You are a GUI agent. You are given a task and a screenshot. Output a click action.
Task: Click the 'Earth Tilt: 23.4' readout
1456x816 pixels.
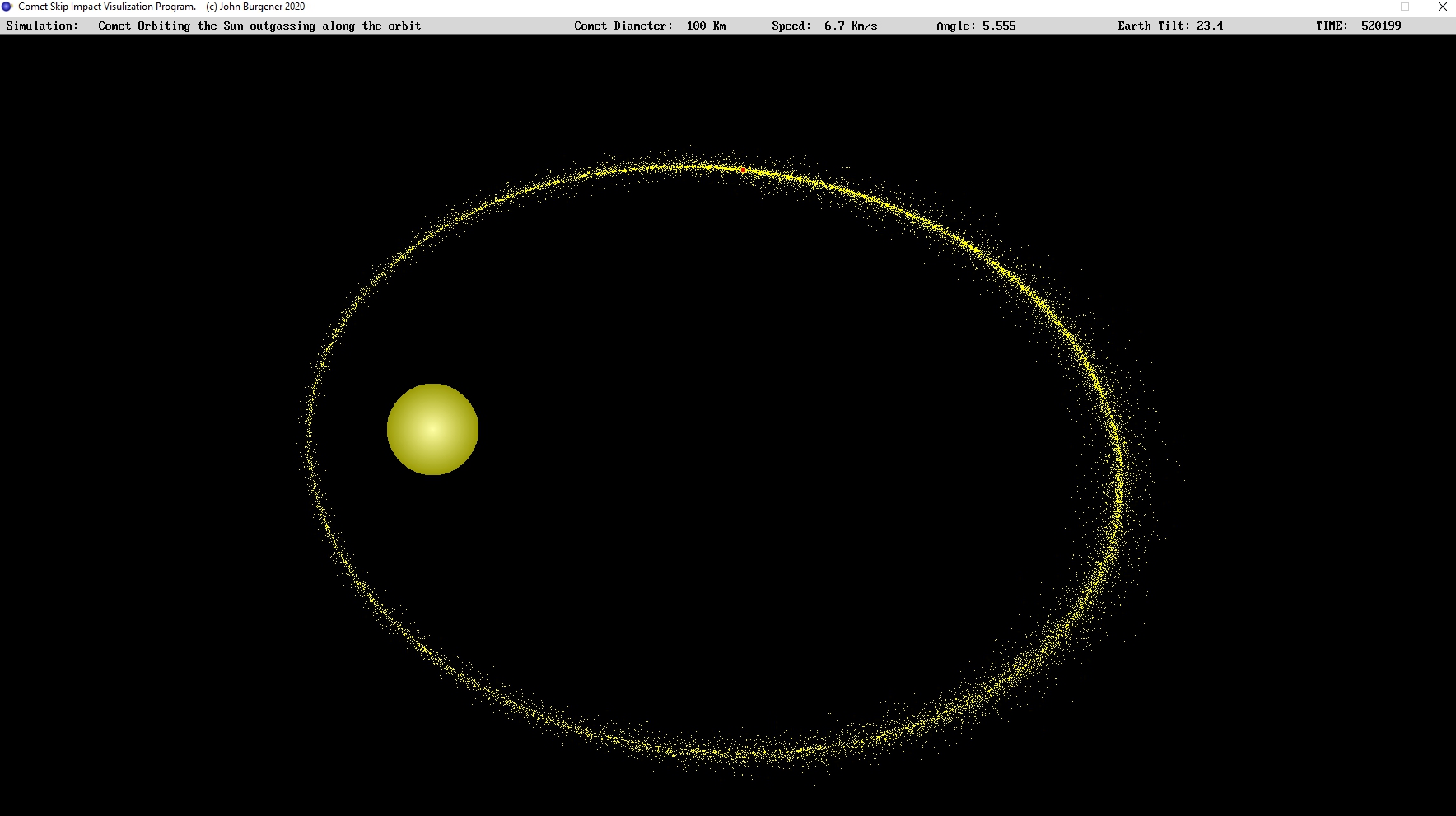pos(1170,26)
